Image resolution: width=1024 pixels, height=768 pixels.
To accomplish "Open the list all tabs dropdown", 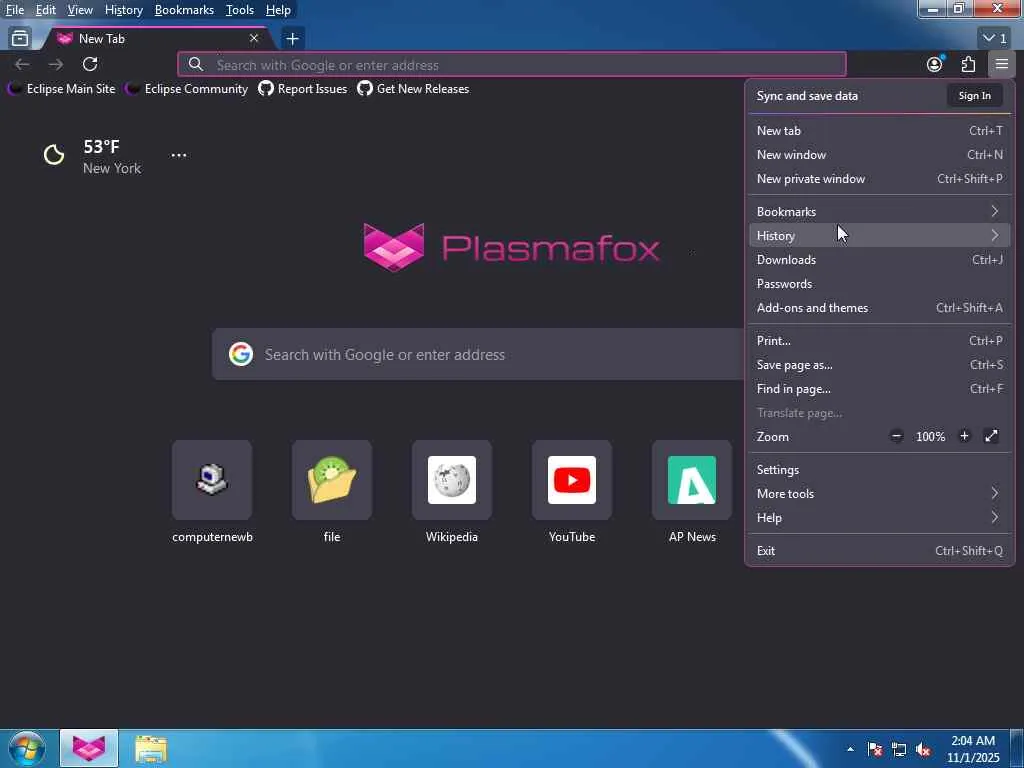I will [x=995, y=39].
